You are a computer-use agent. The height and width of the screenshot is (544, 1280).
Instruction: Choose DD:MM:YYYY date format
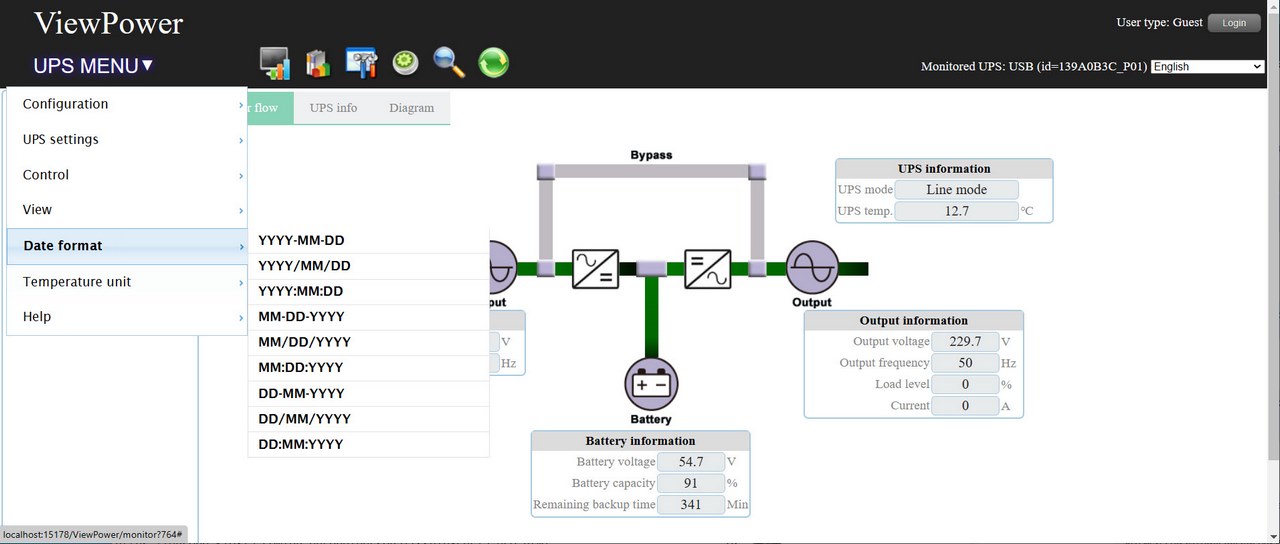pos(369,445)
